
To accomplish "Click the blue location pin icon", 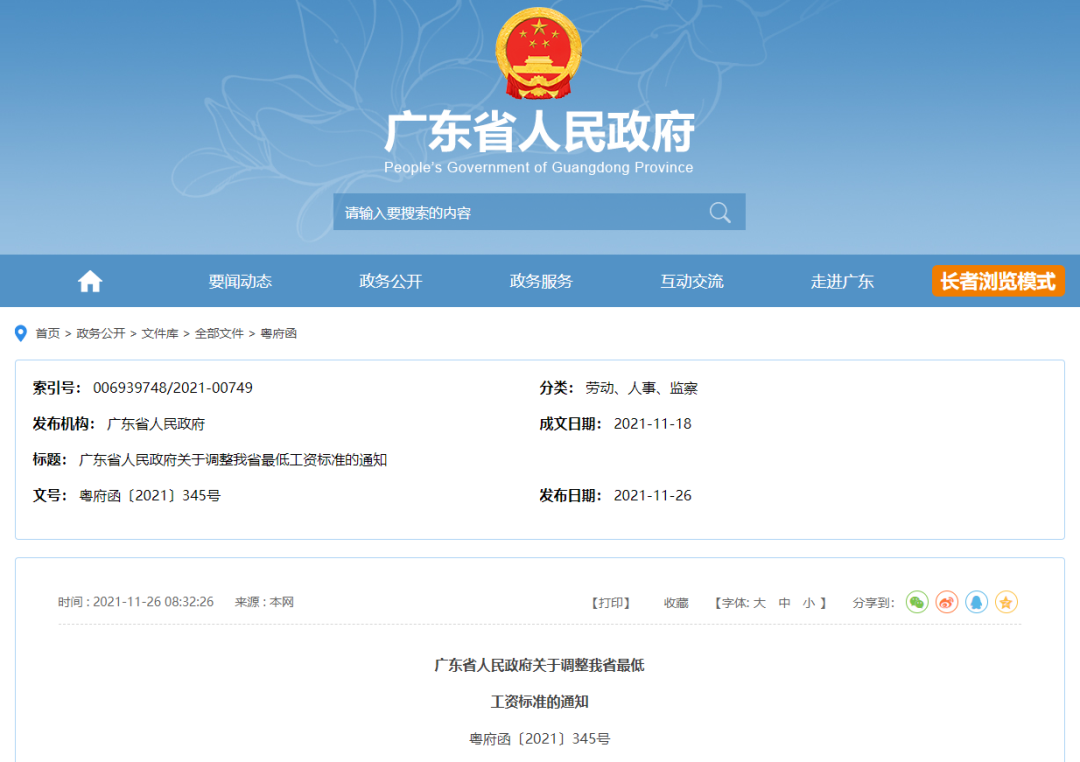I will pos(21,333).
